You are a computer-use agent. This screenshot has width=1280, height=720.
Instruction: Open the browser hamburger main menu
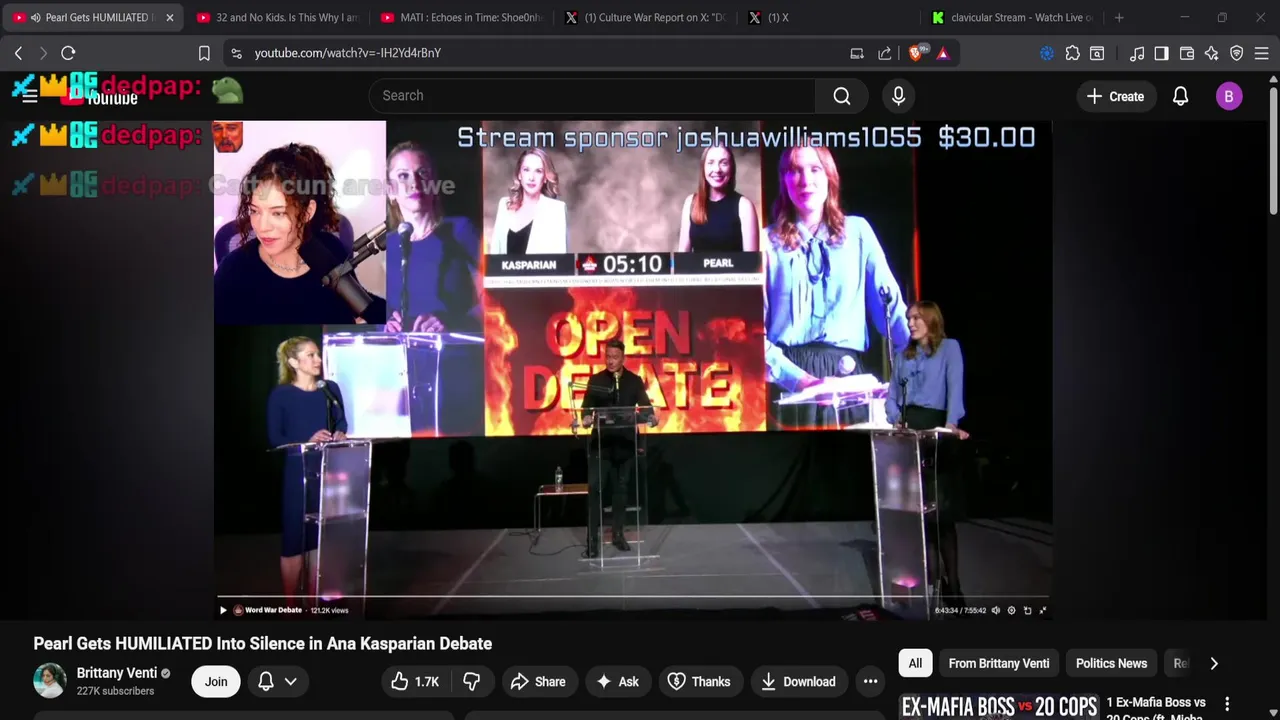pos(1262,53)
